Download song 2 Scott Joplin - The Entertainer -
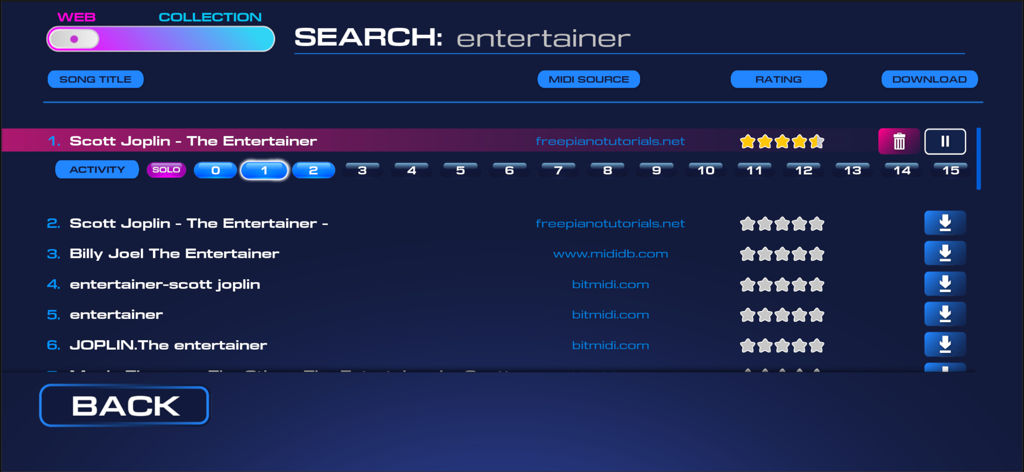The height and width of the screenshot is (472, 1024). tap(945, 223)
